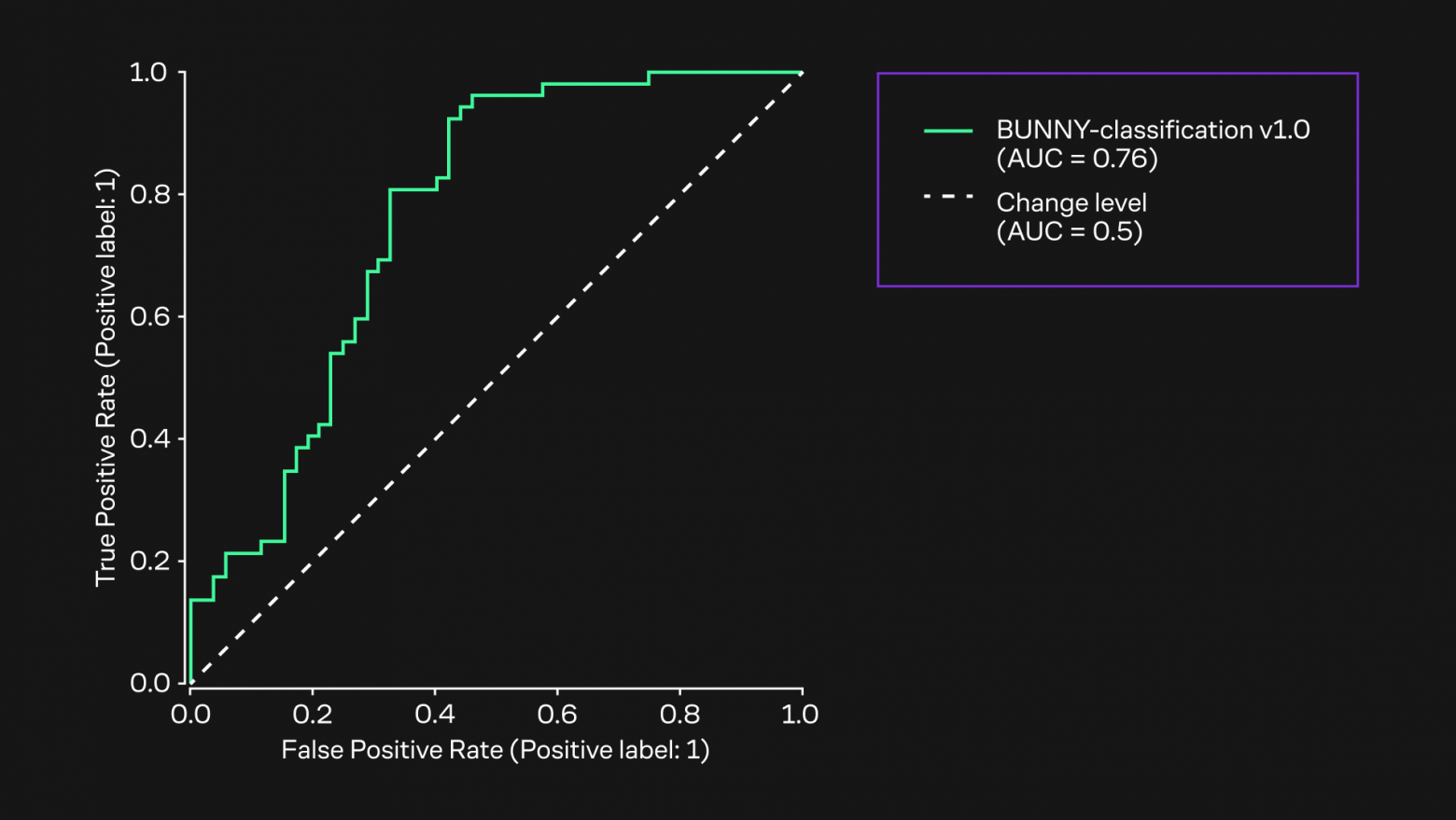Image resolution: width=1456 pixels, height=820 pixels.
Task: Select the 0.8 tick label on y-axis
Action: [x=149, y=195]
